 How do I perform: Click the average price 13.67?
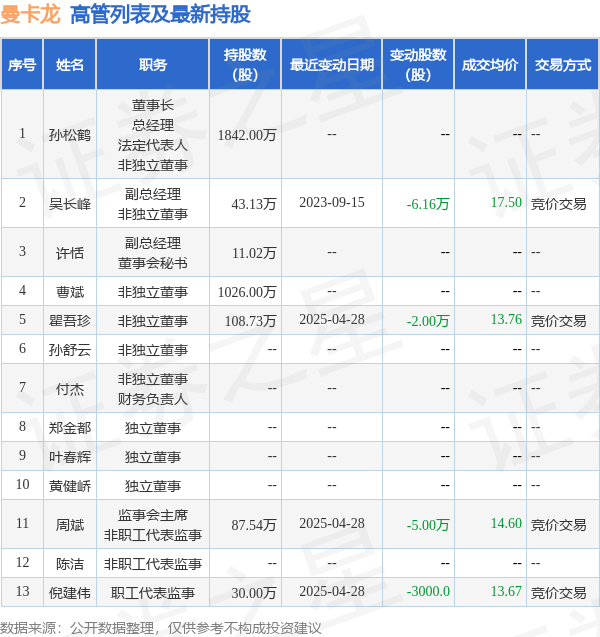point(506,591)
